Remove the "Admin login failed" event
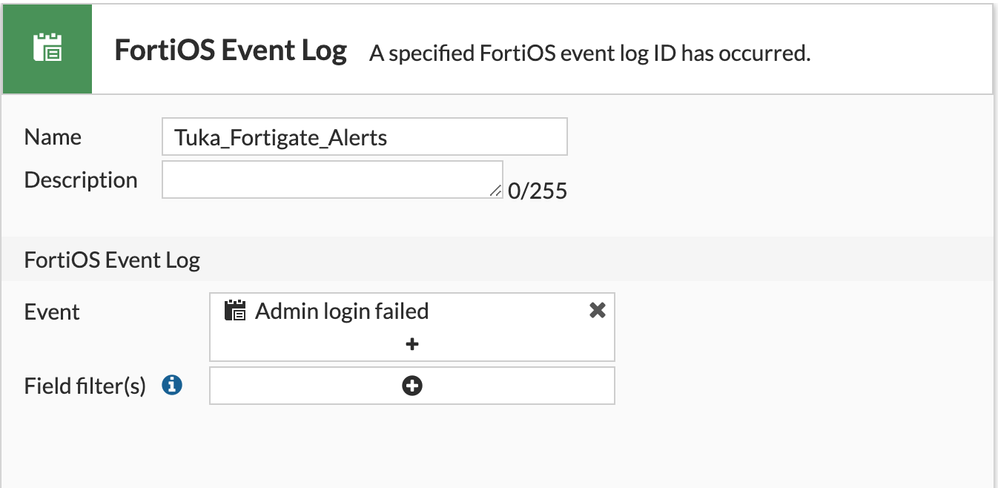998x488 pixels. tap(597, 310)
